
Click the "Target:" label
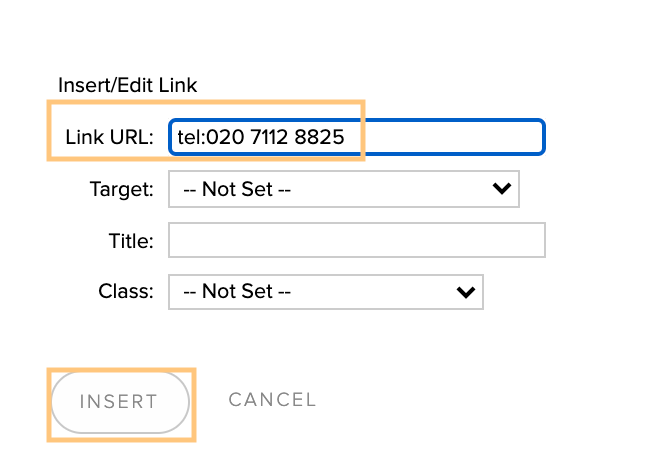122,189
